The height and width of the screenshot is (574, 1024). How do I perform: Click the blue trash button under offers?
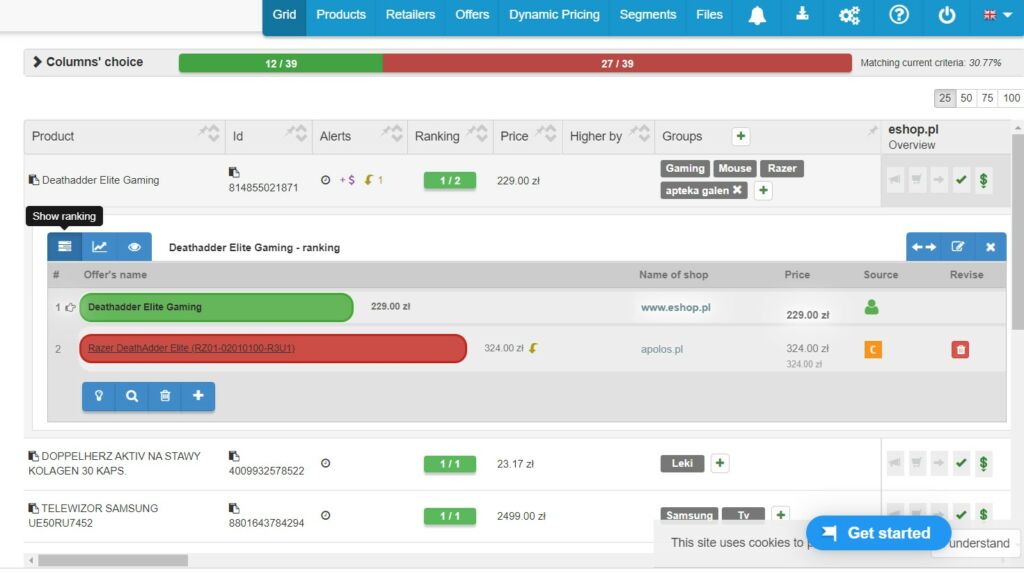point(165,396)
